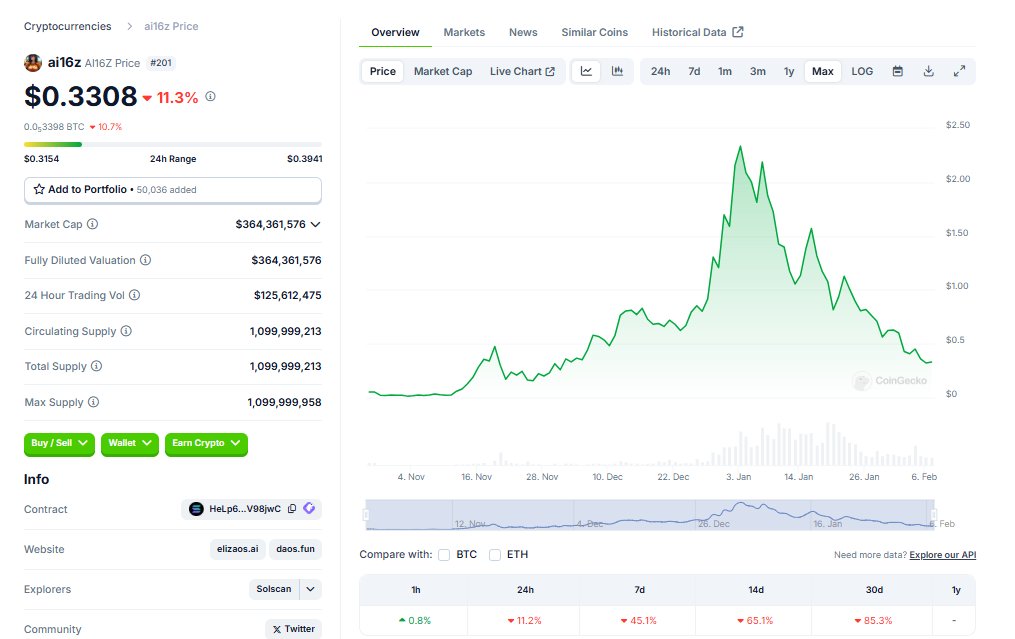Open the price info icon beside 11.3%
The image size is (1015, 639).
[x=210, y=96]
